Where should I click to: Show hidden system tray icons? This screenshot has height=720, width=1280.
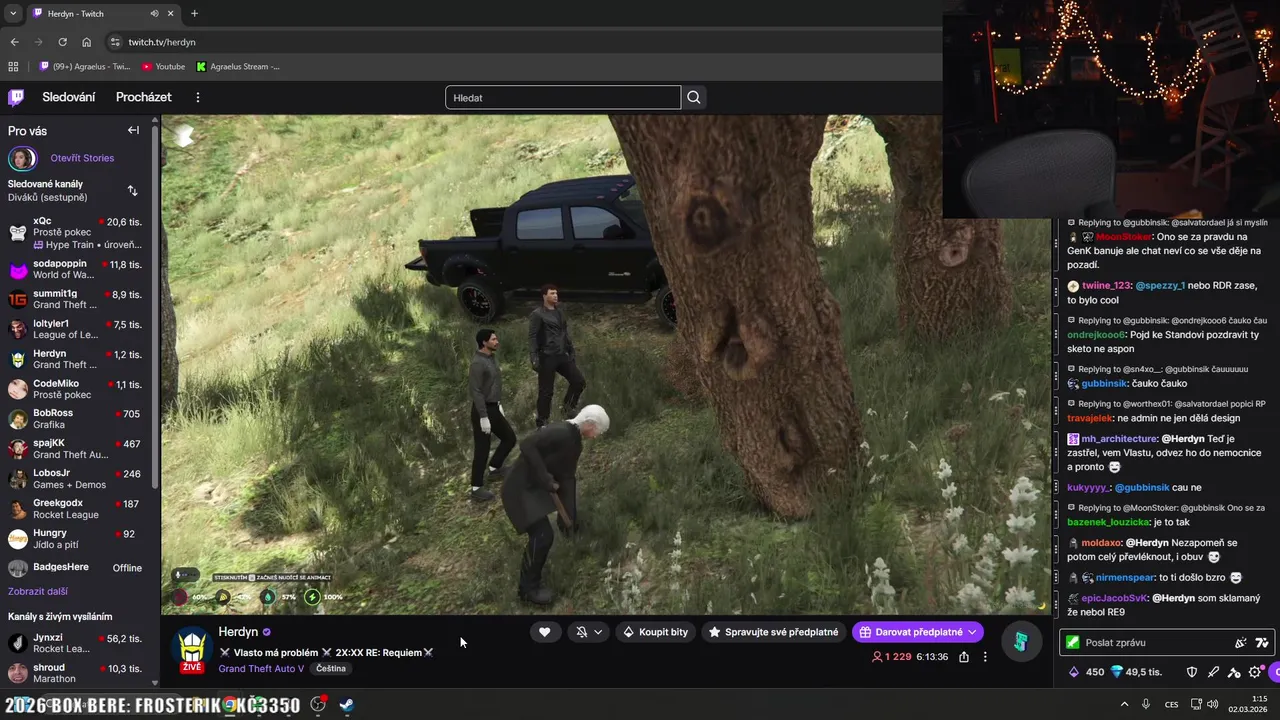click(x=1125, y=704)
